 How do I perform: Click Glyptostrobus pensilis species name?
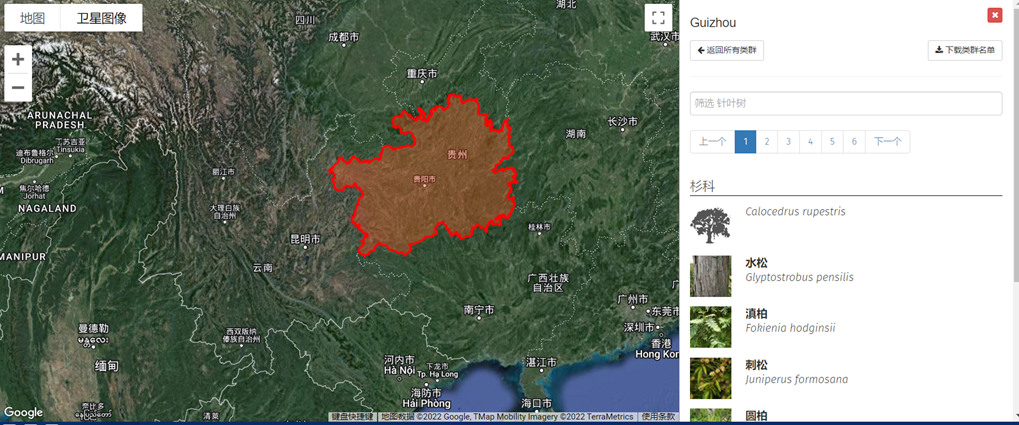(799, 277)
